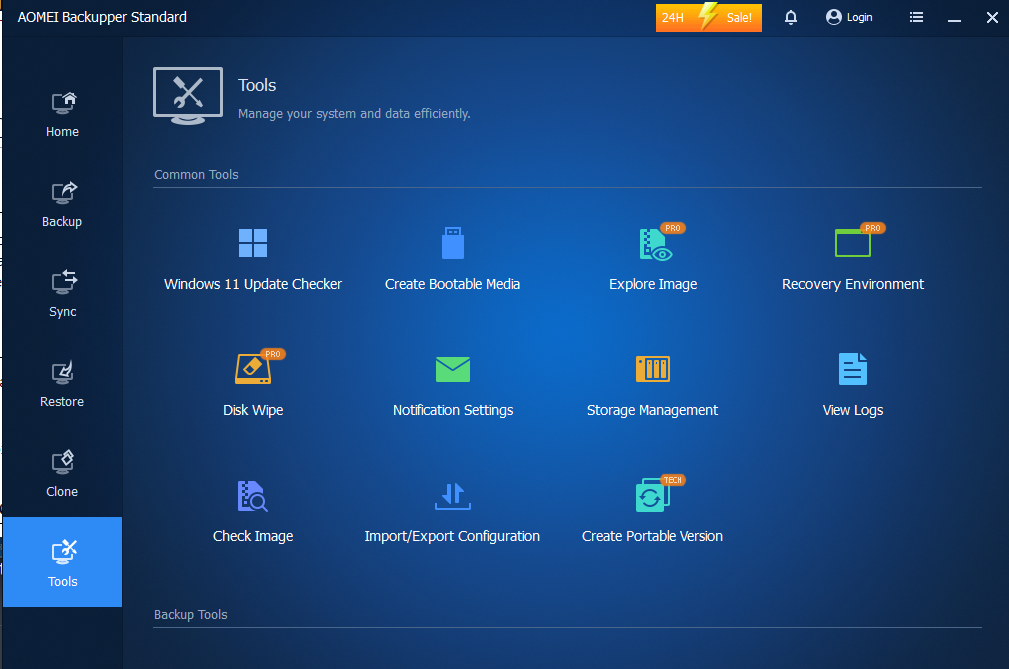Switch to the Sync section
This screenshot has width=1009, height=669.
pyautogui.click(x=62, y=295)
